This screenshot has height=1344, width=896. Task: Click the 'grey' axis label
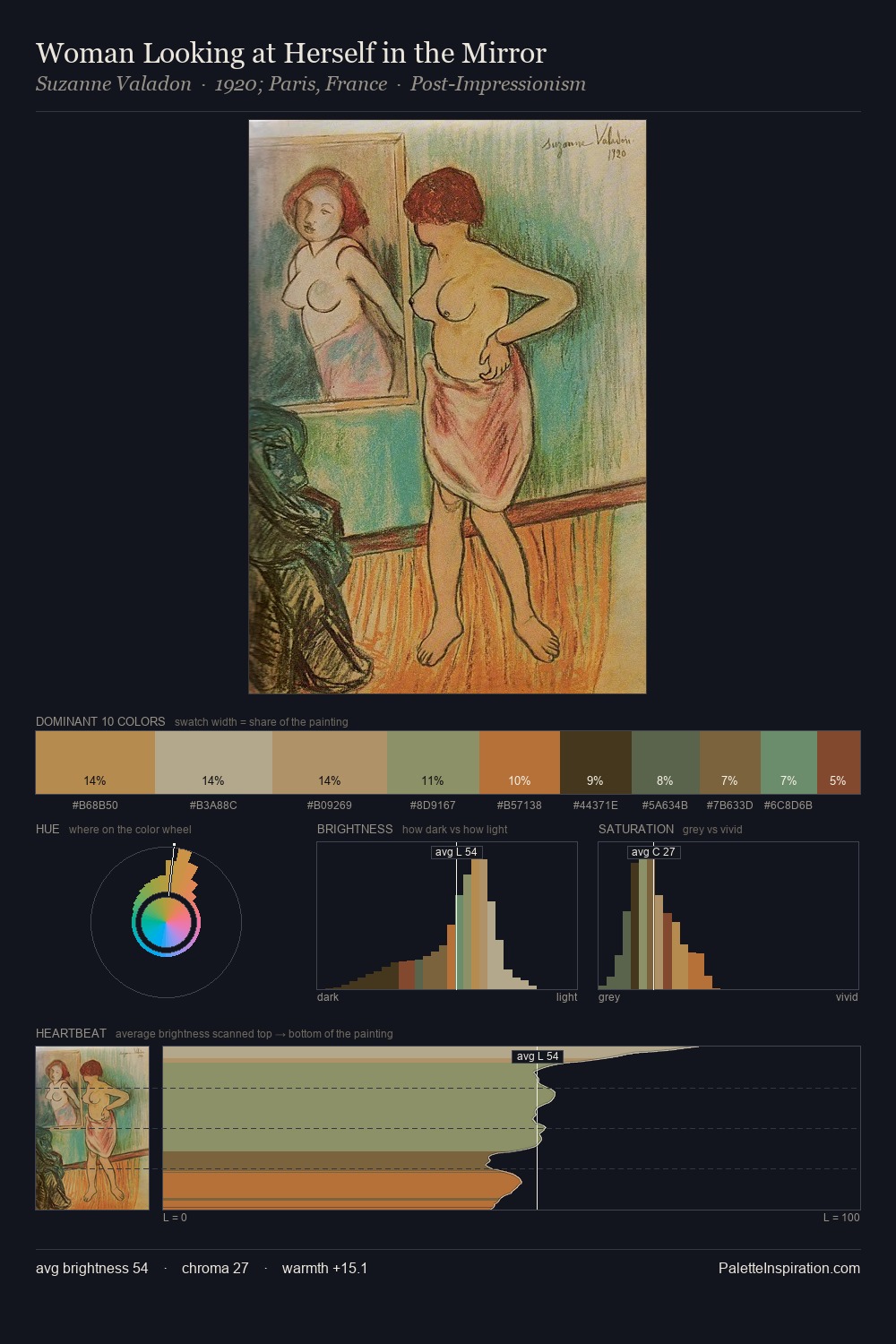pyautogui.click(x=609, y=996)
